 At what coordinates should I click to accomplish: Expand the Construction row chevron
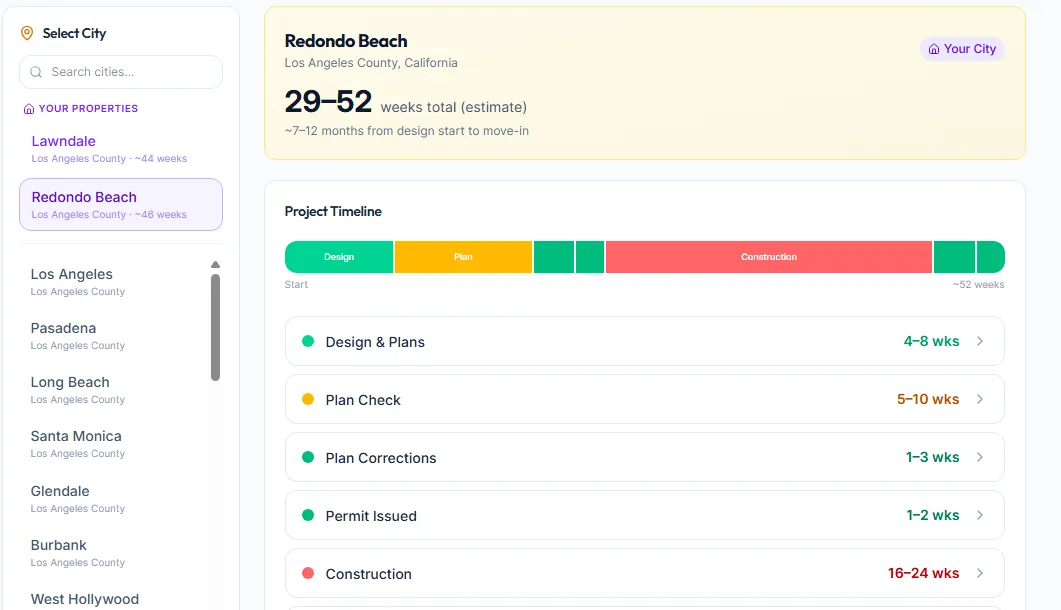[980, 573]
